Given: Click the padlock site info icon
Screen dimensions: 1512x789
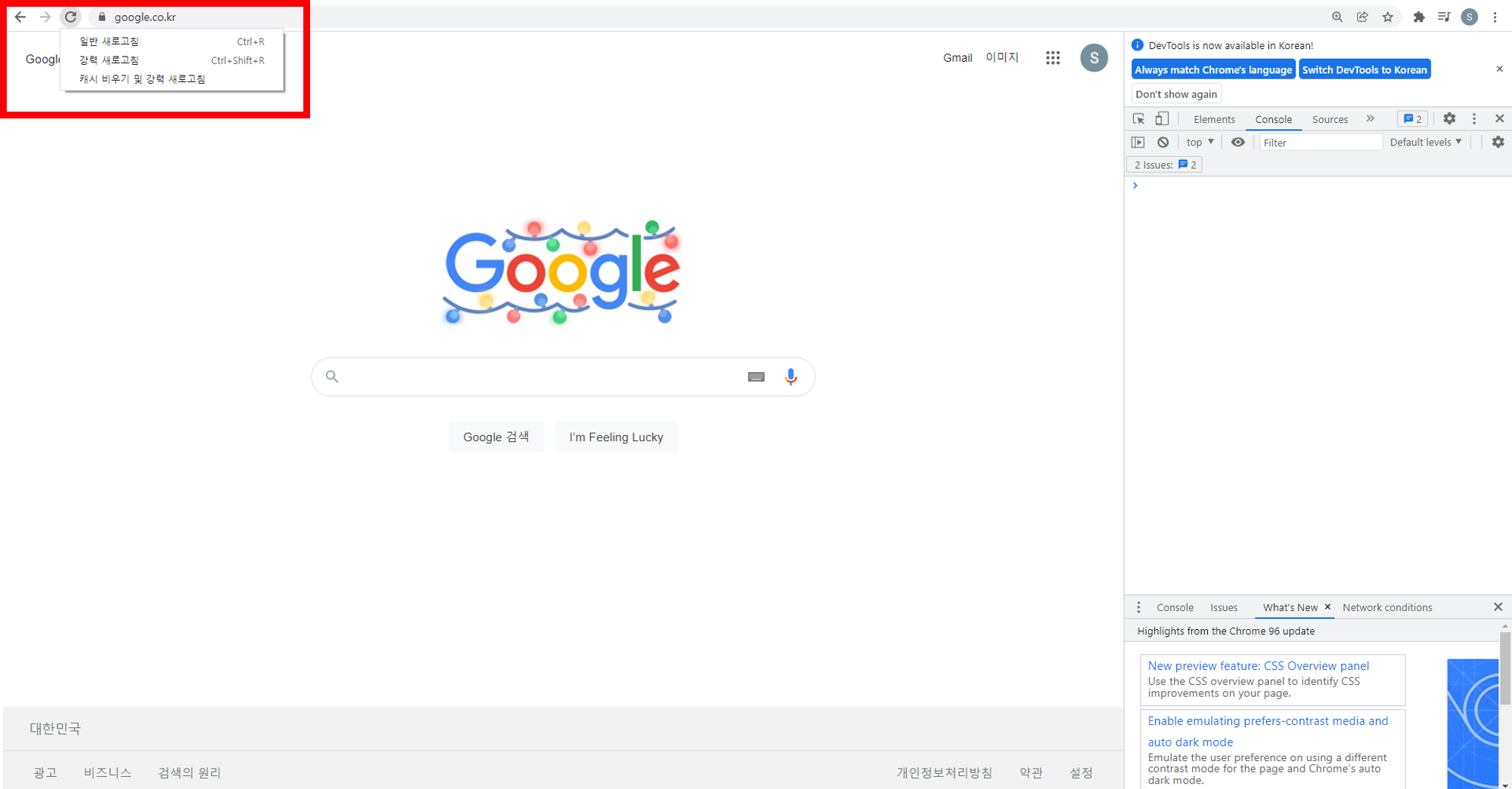Looking at the screenshot, I should (102, 17).
